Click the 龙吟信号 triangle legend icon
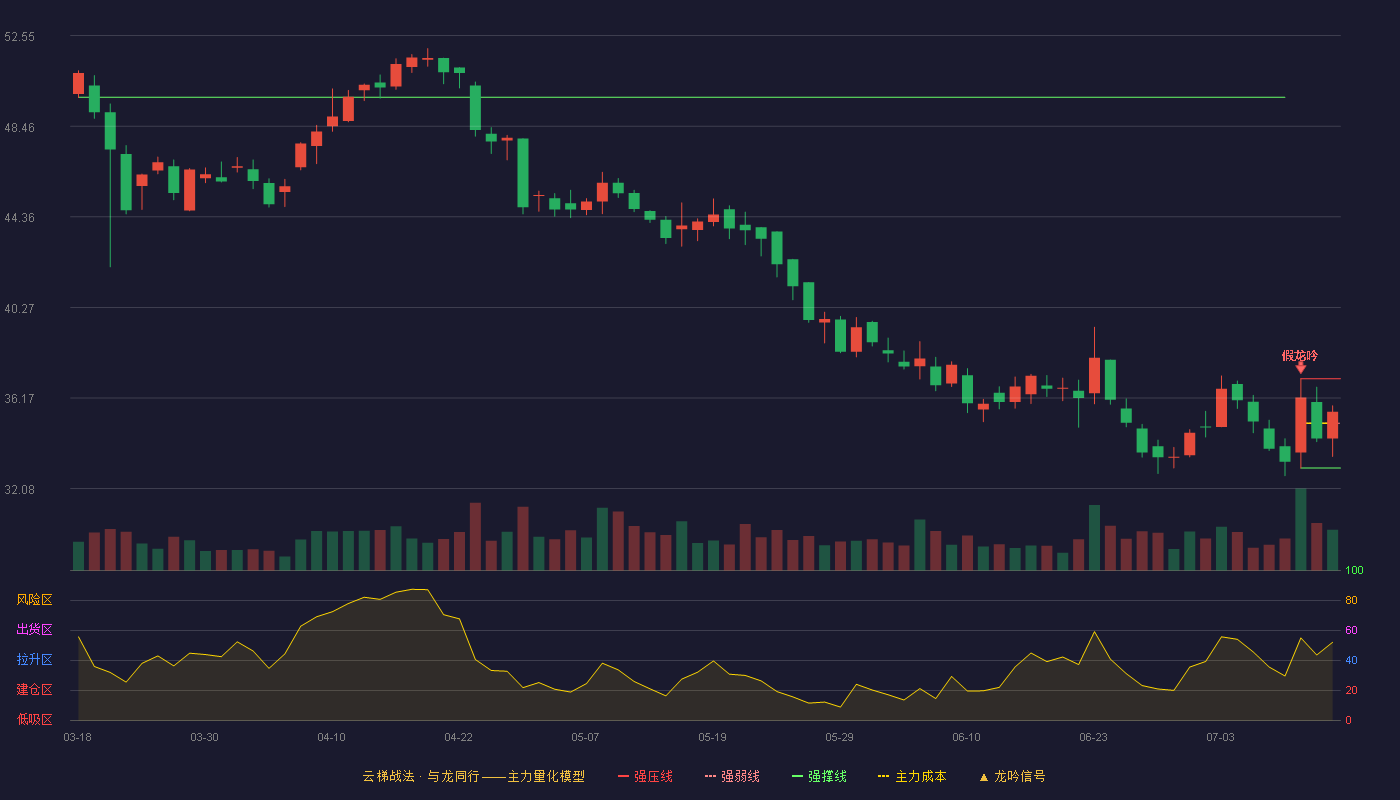This screenshot has height=800, width=1400. coord(984,777)
